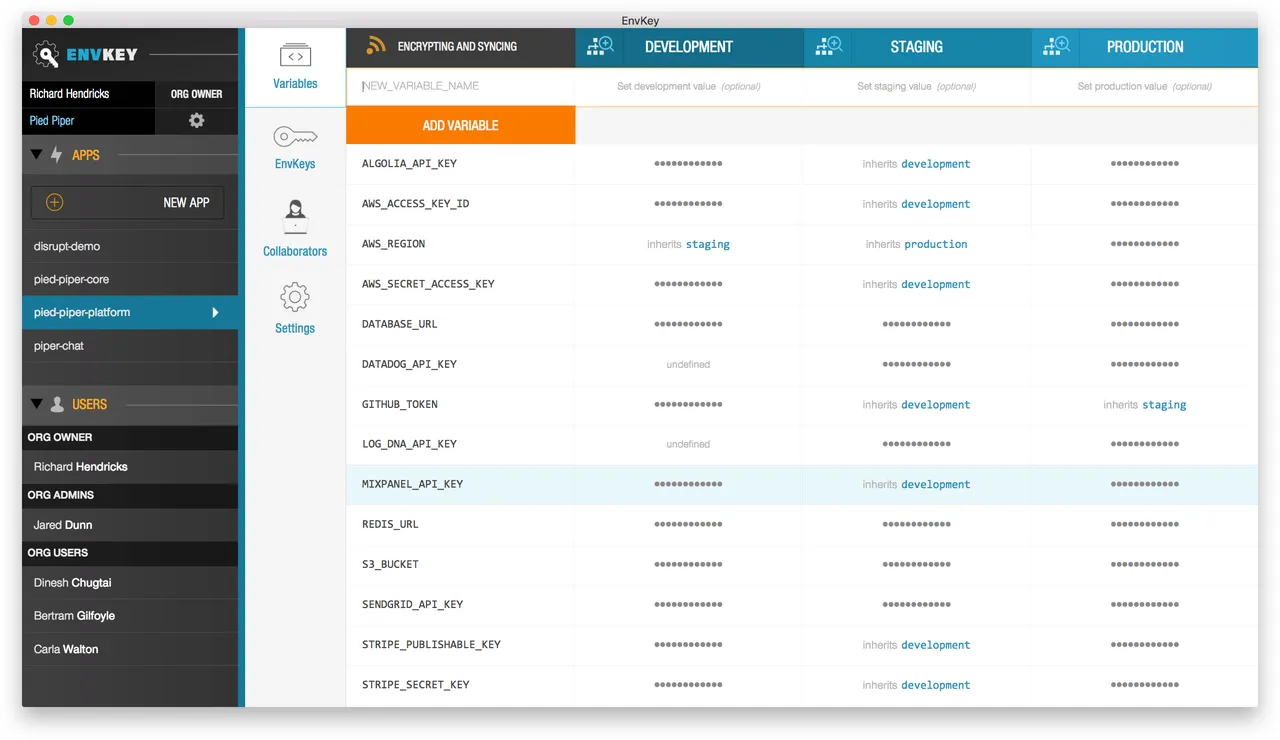Click the DATABASE_URL variable name
Image resolution: width=1280 pixels, height=740 pixels.
pos(399,324)
